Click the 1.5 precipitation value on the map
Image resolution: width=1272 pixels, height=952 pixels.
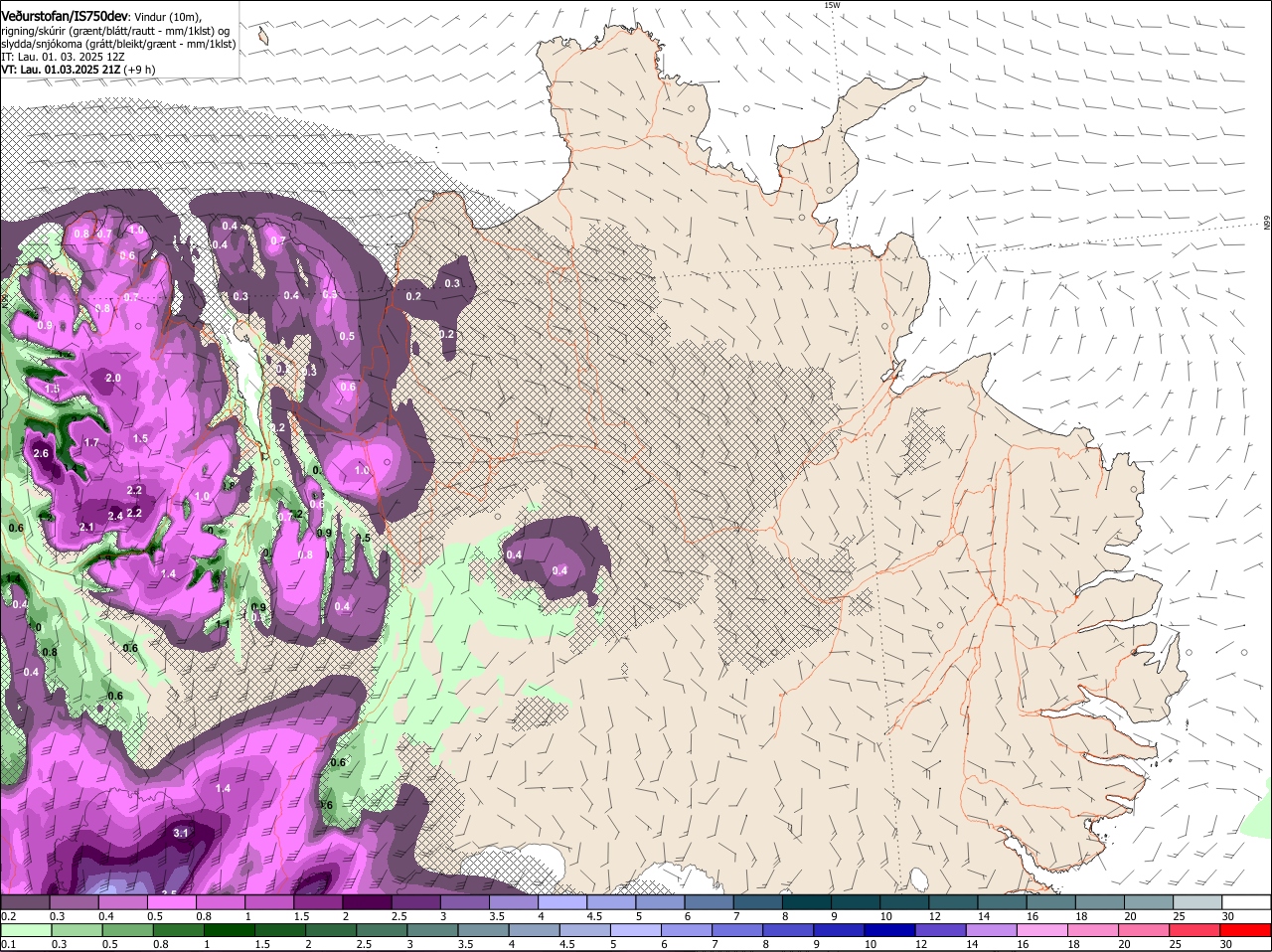tap(140, 438)
